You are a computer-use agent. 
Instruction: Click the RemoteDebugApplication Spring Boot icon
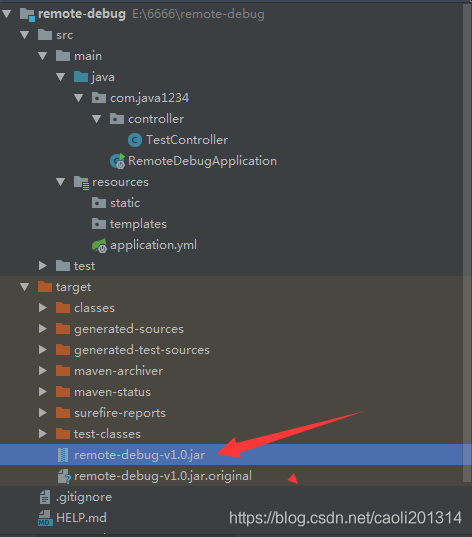click(x=117, y=161)
